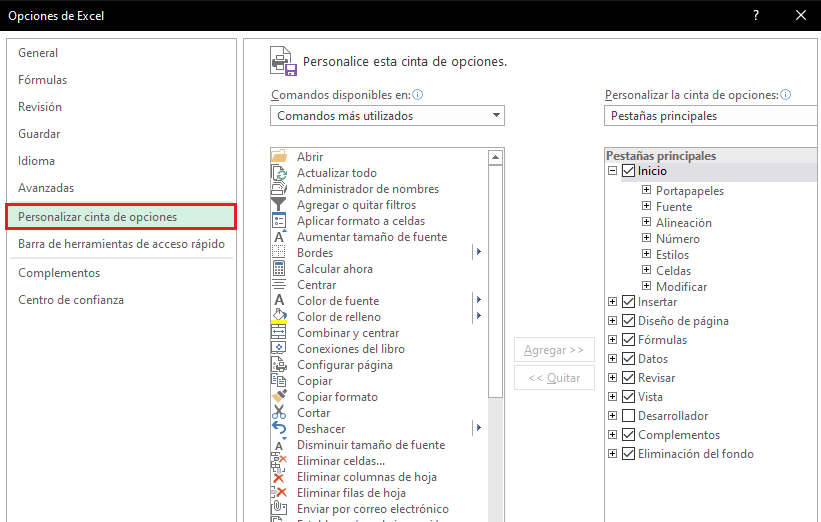821x522 pixels.
Task: Uncheck the Insertar tab checkbox
Action: click(x=628, y=302)
